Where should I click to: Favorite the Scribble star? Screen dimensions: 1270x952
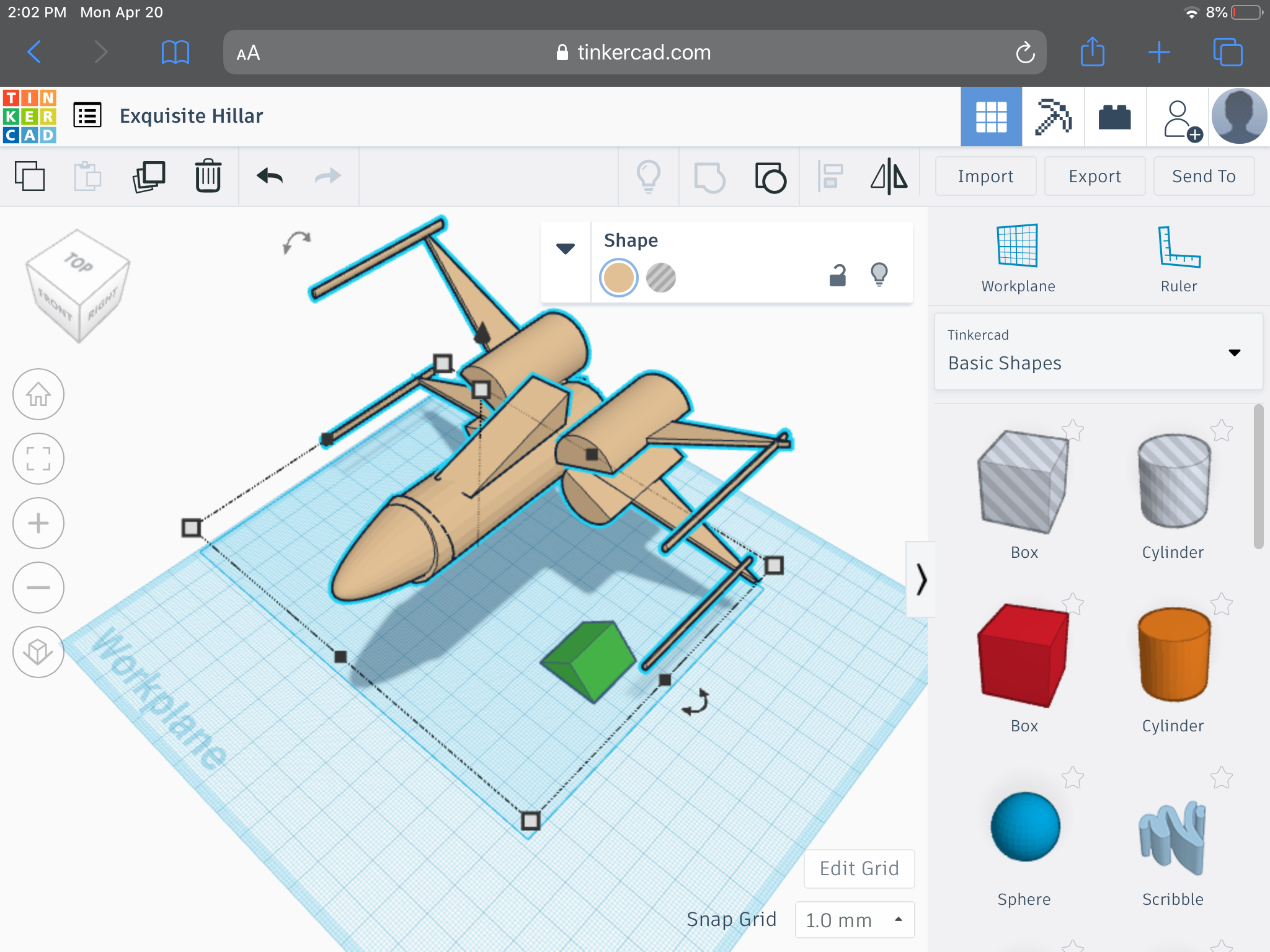(1221, 777)
